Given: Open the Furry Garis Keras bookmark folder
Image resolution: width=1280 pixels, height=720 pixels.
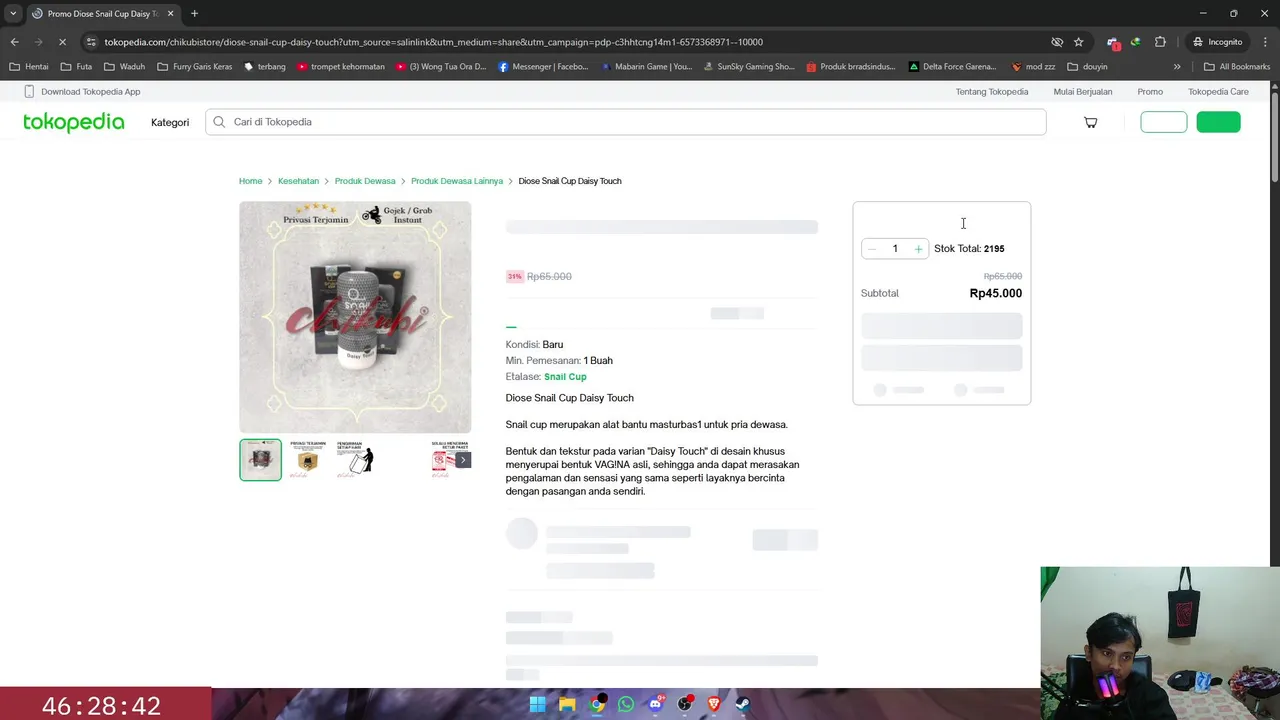Looking at the screenshot, I should [195, 67].
